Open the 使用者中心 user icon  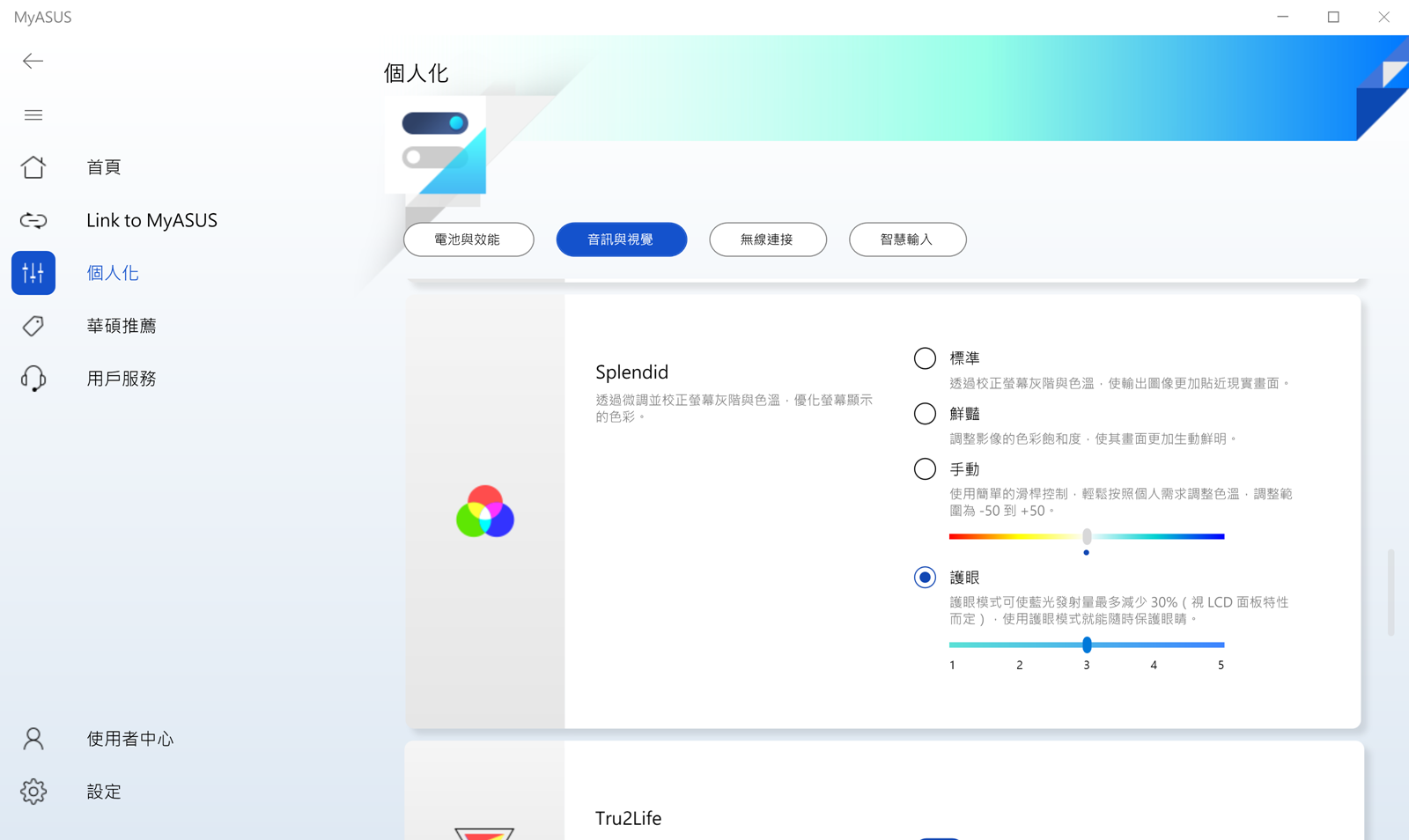point(33,739)
